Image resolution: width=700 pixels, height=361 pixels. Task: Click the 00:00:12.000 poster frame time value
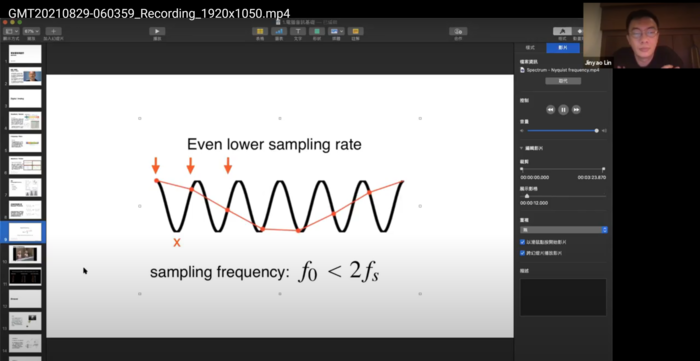tap(534, 203)
